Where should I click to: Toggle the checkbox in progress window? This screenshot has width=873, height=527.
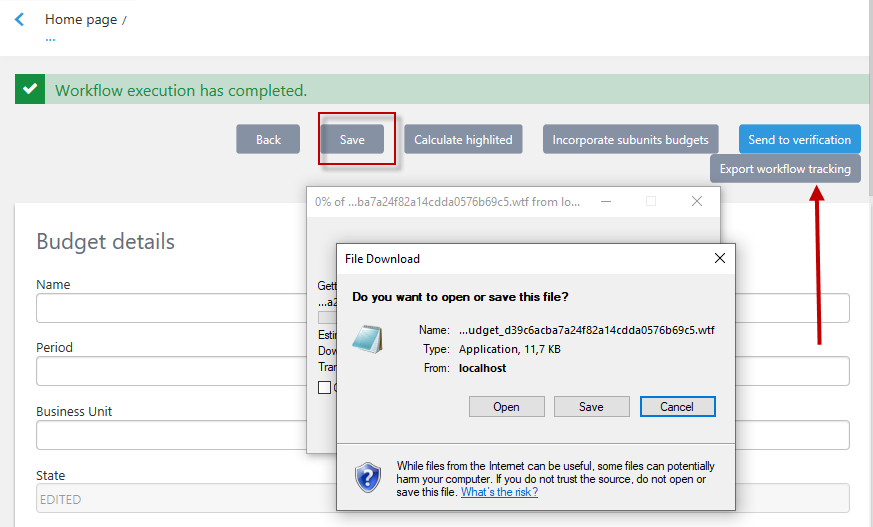coord(324,387)
